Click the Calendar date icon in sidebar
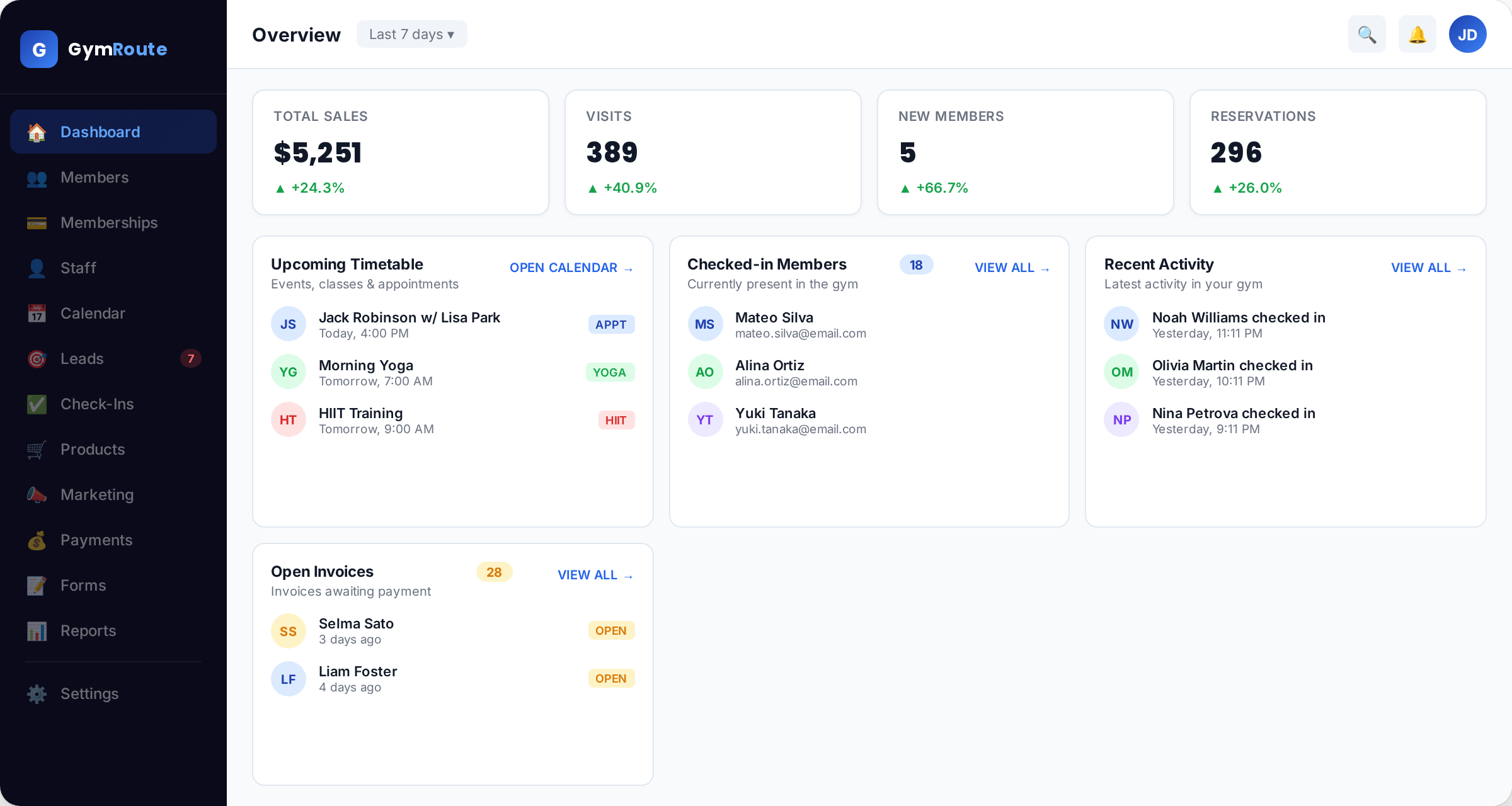Screen dimensions: 1512x806 (x=37, y=314)
